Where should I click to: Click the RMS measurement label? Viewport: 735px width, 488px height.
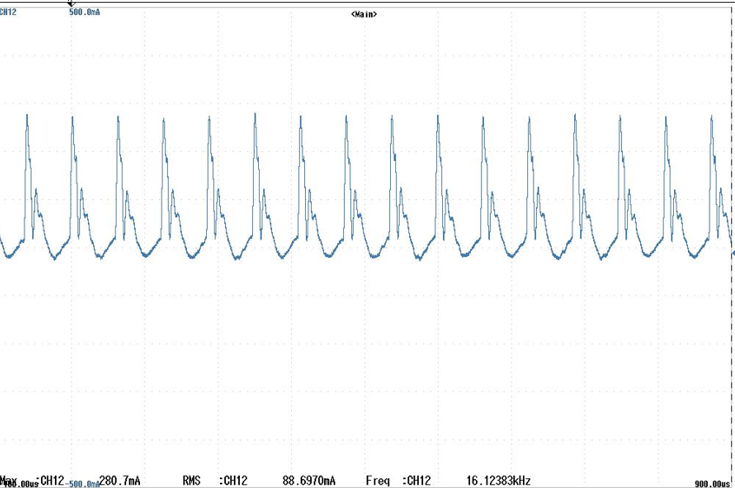click(x=192, y=480)
